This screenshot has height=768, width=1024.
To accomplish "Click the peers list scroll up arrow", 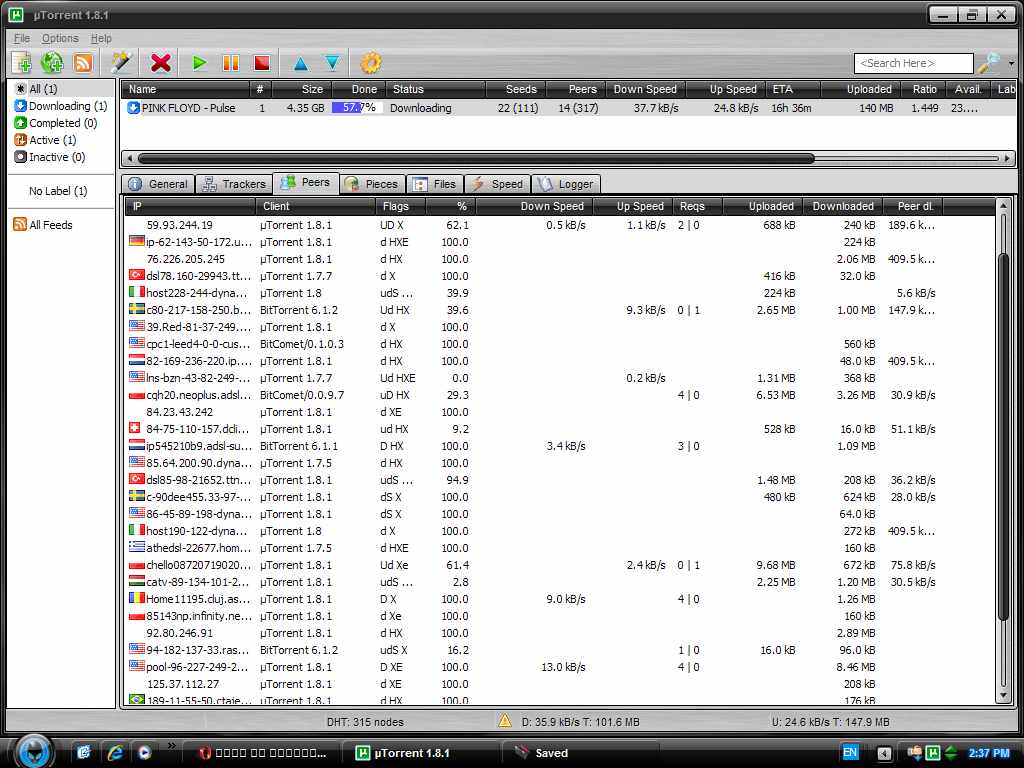I will tap(1004, 206).
